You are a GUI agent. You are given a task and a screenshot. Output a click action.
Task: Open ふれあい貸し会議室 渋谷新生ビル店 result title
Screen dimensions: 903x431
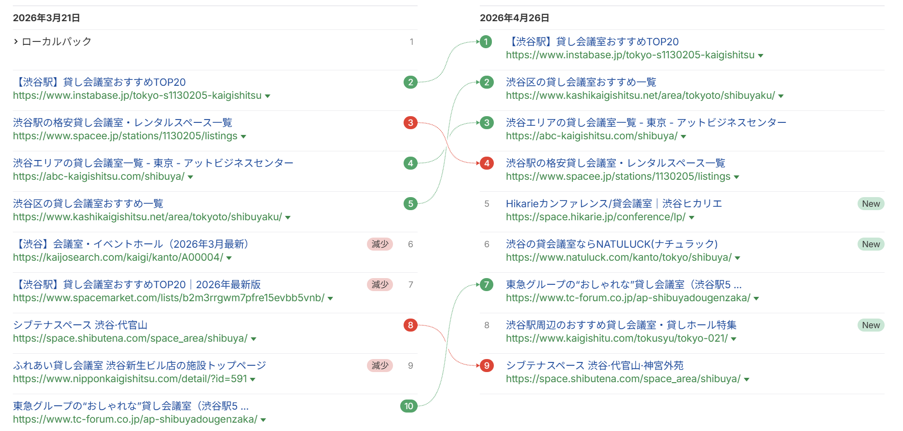tap(139, 365)
